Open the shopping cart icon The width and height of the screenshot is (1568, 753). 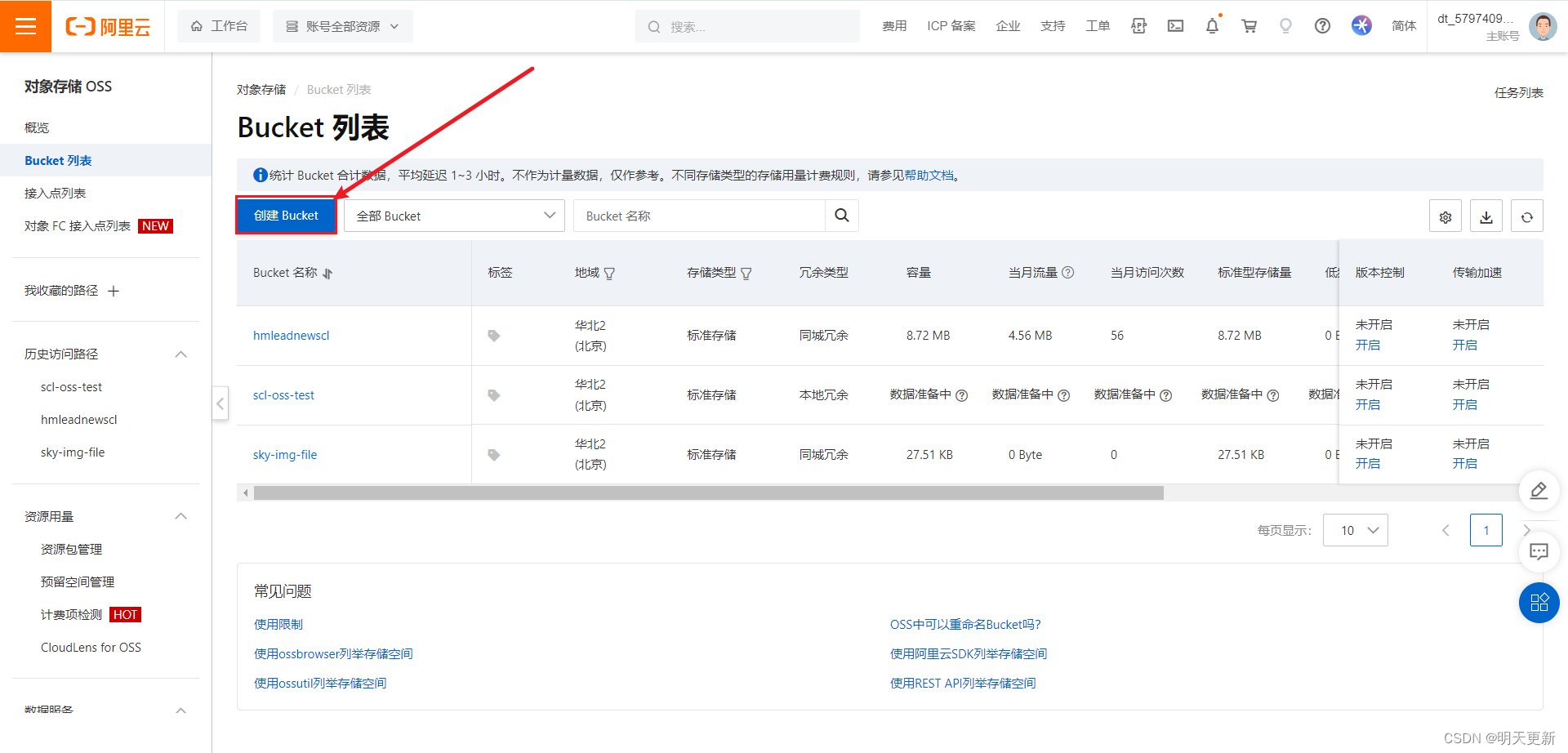(1249, 26)
